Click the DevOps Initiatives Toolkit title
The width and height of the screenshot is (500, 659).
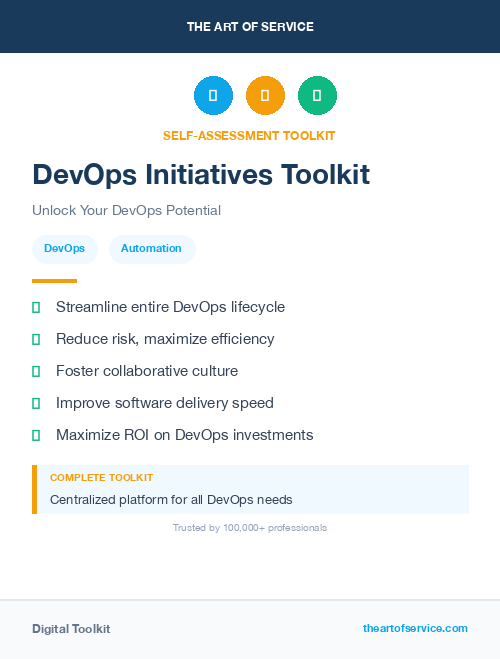pyautogui.click(x=201, y=174)
